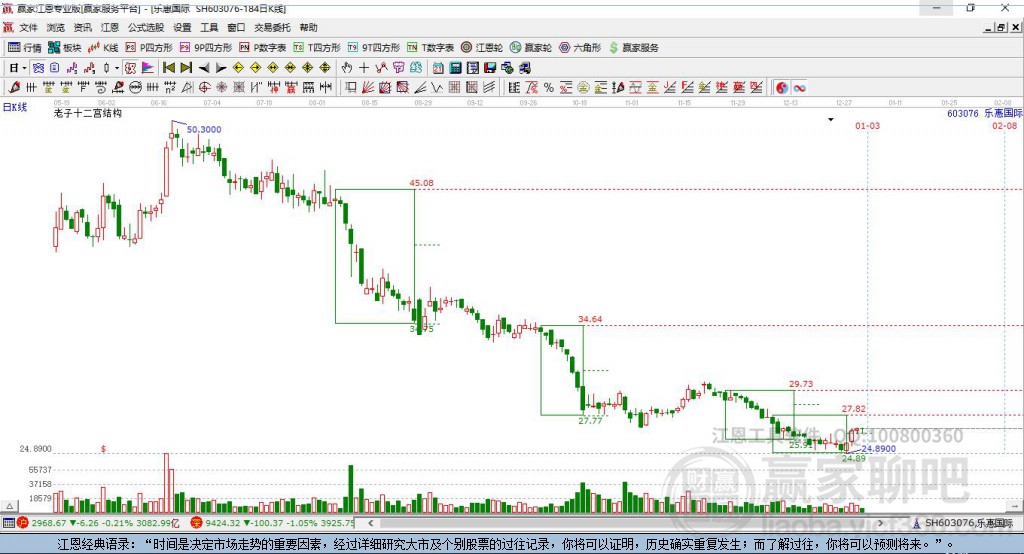Click the horizontal scrollbar right arrow

880,523
